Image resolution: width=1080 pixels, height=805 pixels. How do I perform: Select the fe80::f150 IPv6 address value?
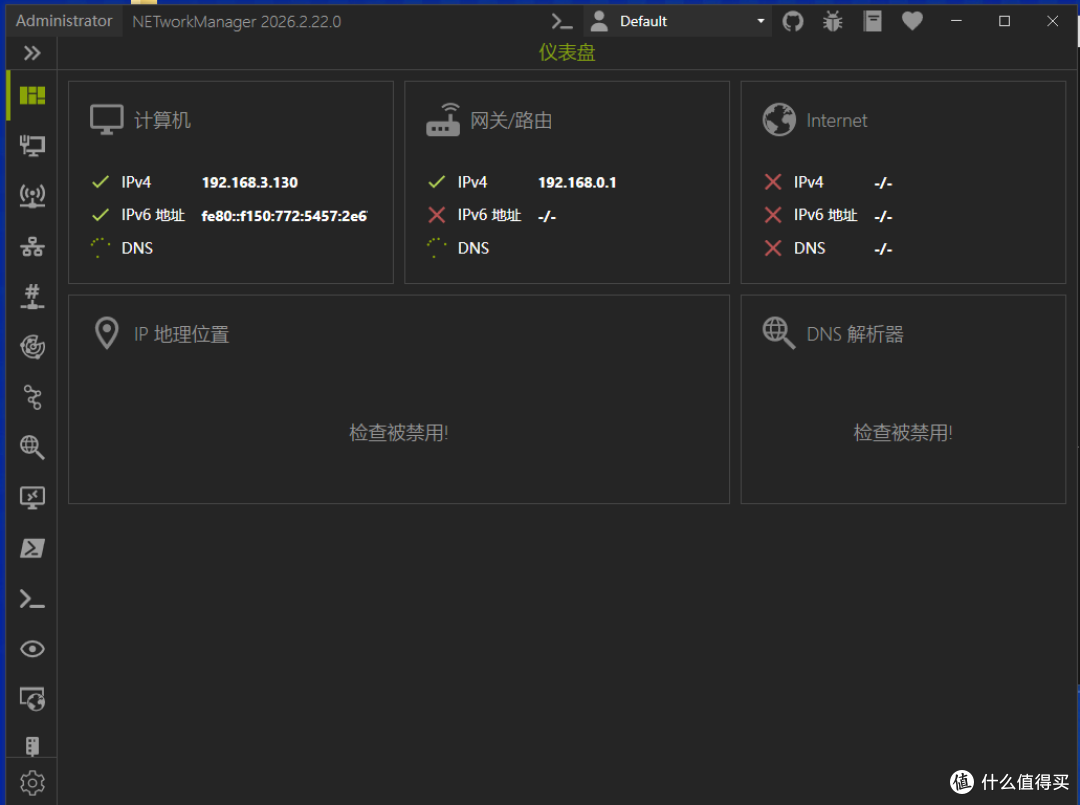284,216
